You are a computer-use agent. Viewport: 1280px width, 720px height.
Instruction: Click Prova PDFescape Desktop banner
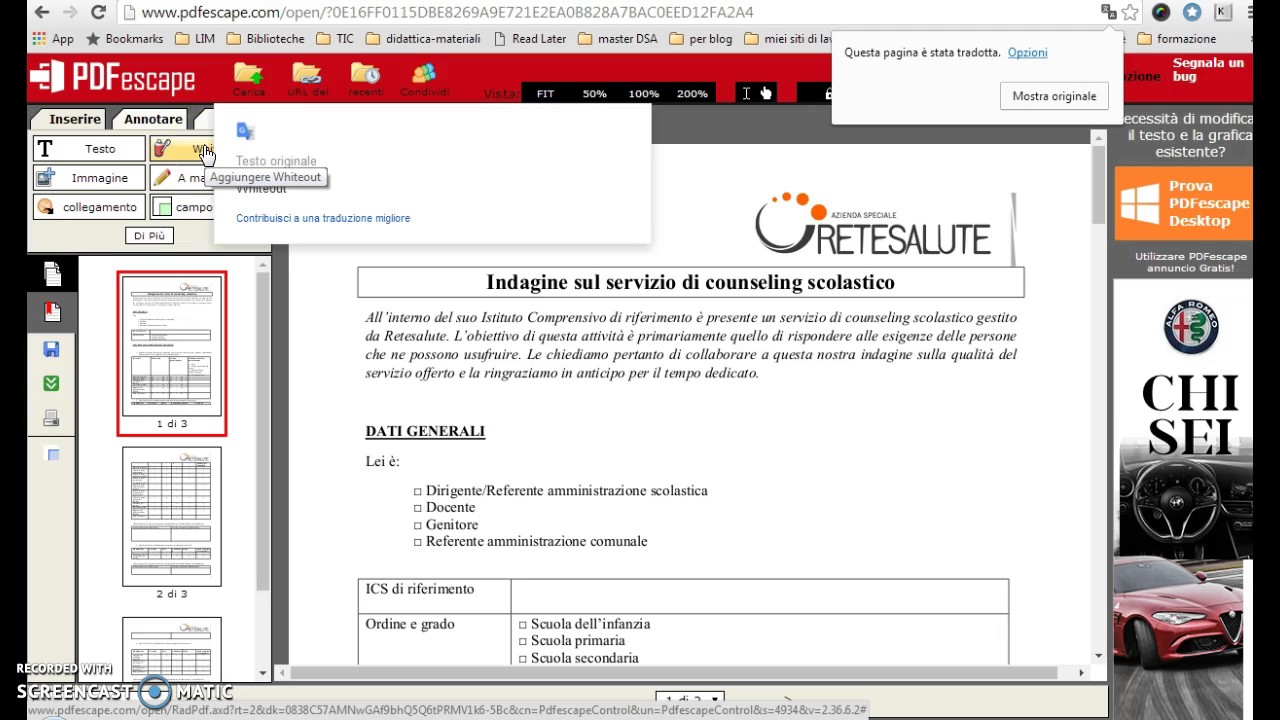coord(1183,203)
